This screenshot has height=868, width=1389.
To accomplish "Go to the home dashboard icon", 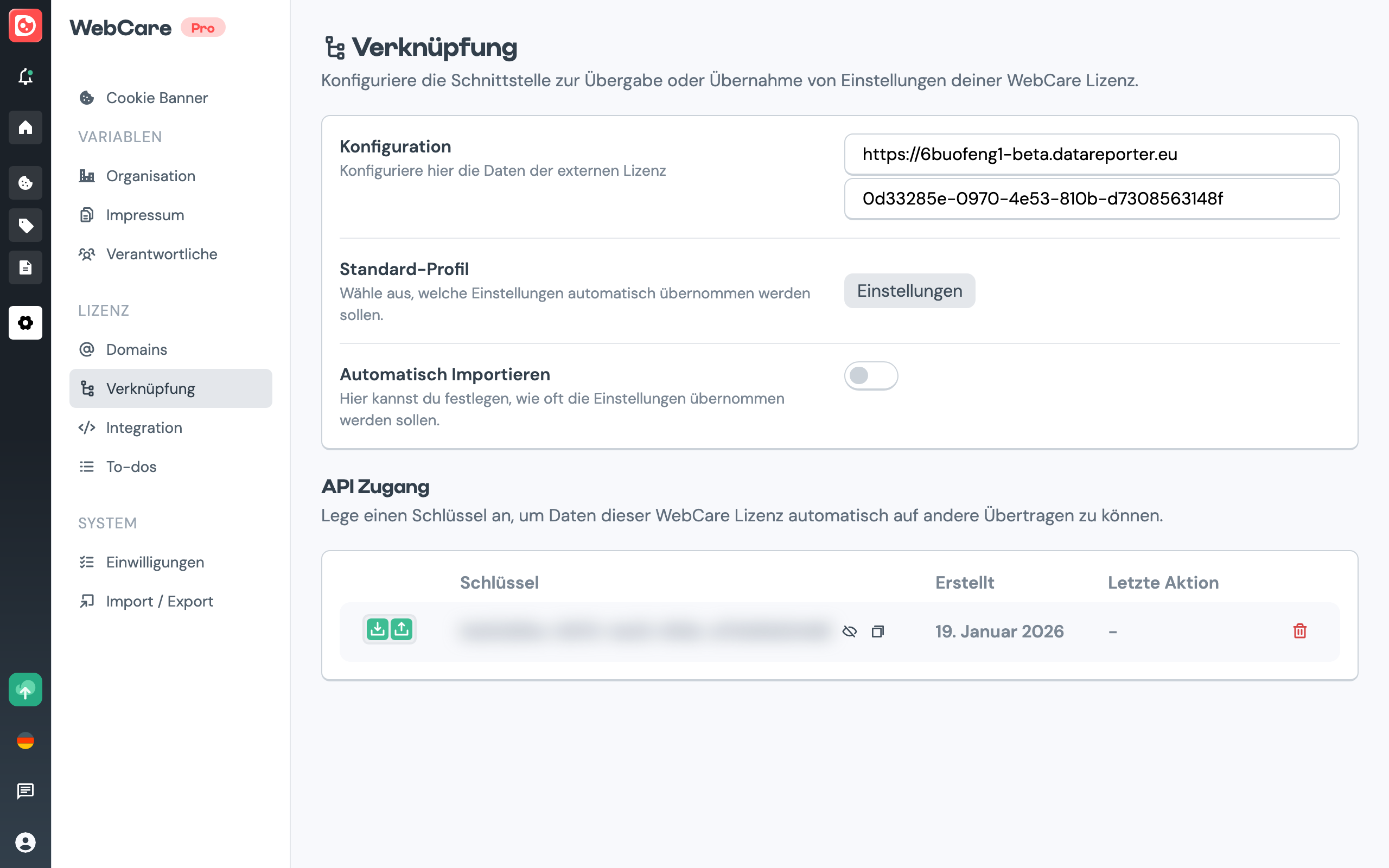I will (26, 127).
